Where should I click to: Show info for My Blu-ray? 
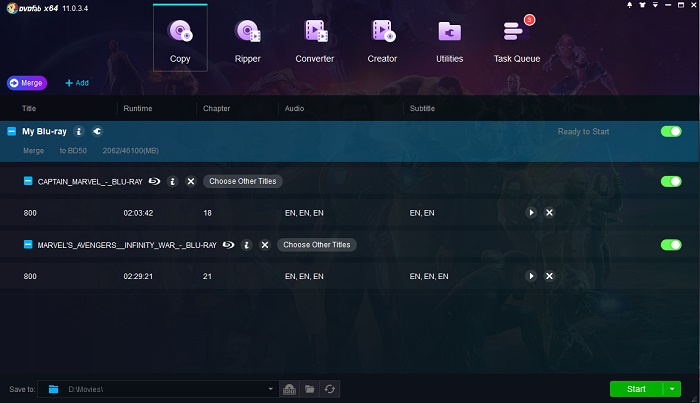[x=79, y=131]
